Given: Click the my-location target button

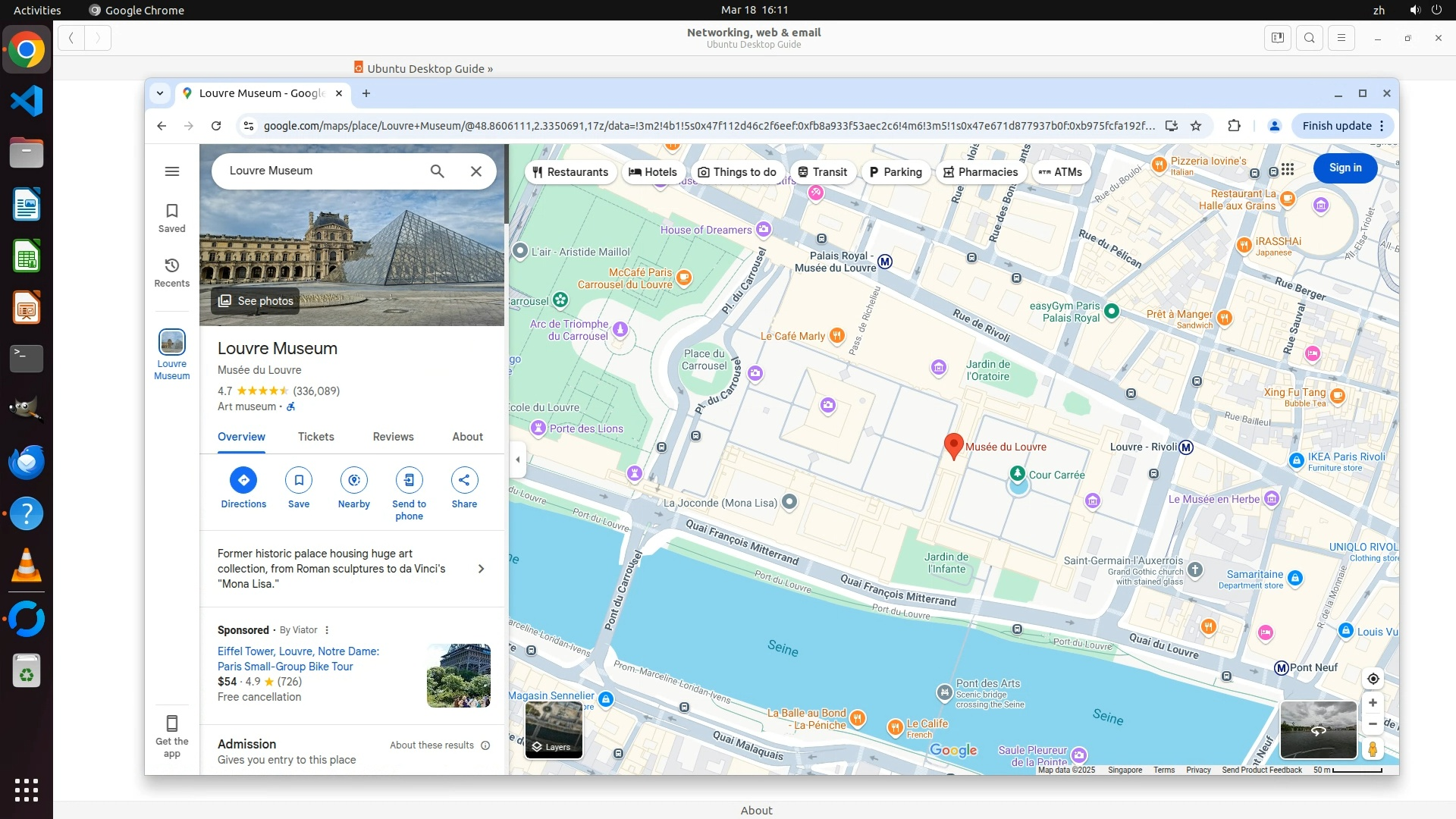Looking at the screenshot, I should [1373, 679].
